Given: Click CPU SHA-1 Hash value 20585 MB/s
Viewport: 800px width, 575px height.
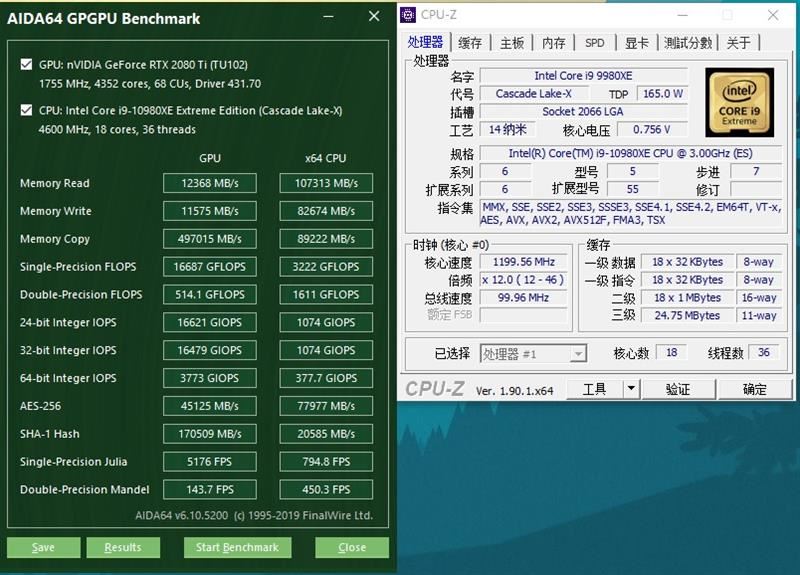Looking at the screenshot, I should (x=326, y=434).
